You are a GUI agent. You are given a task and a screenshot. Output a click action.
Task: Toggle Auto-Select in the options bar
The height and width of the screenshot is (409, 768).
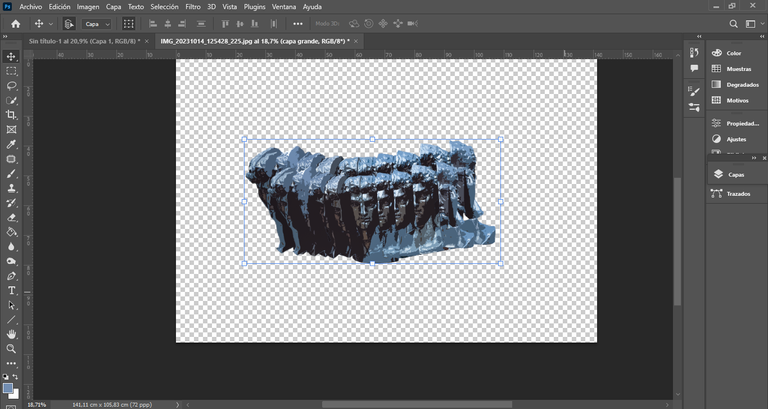(69, 24)
